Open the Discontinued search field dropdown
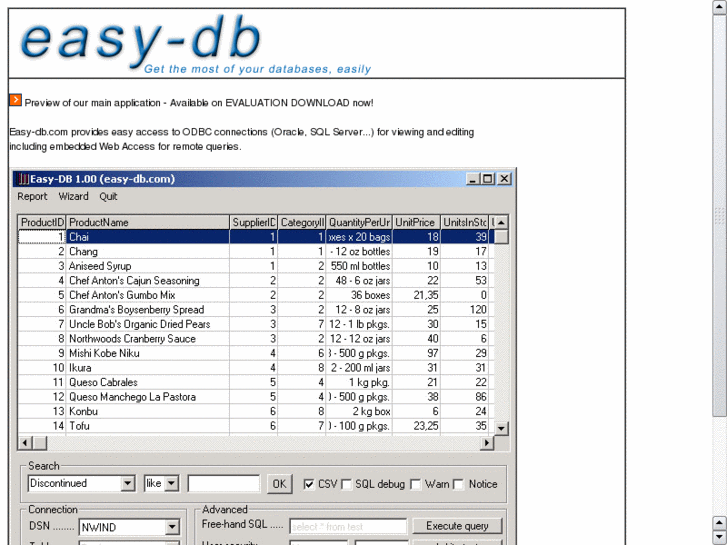 128,483
